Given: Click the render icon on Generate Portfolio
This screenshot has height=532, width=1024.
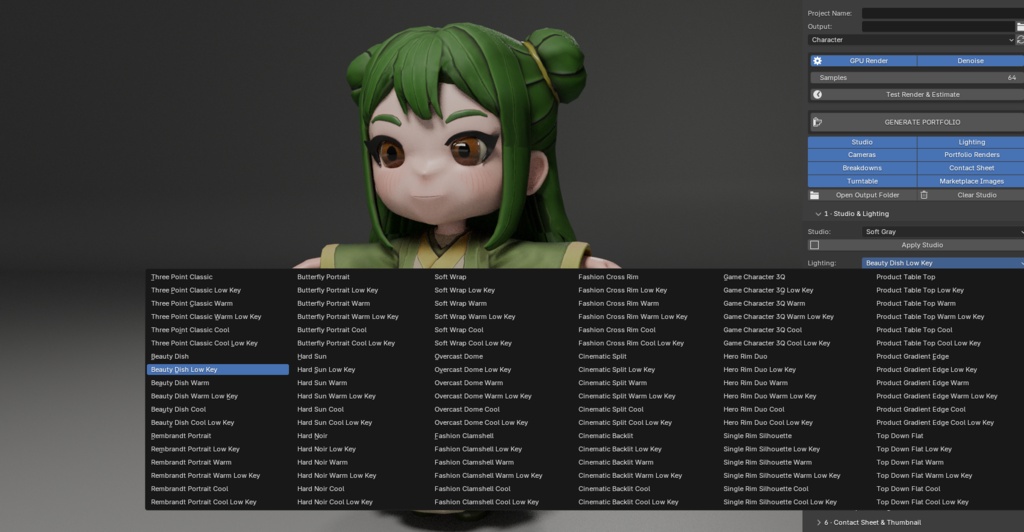Looking at the screenshot, I should (817, 122).
